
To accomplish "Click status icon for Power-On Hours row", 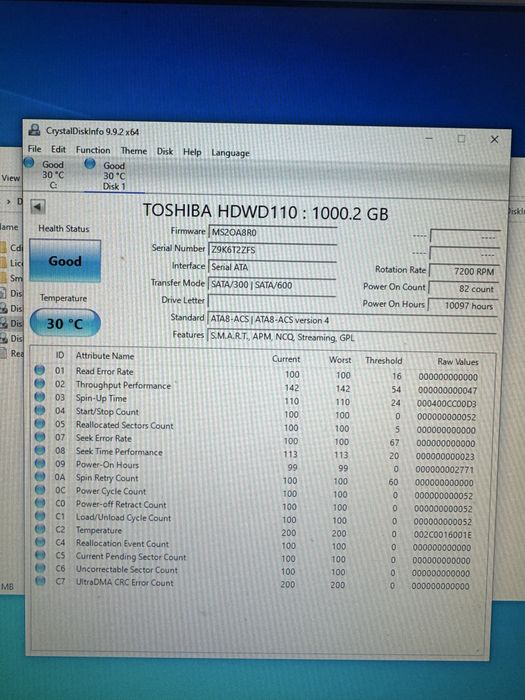I will click(x=40, y=463).
